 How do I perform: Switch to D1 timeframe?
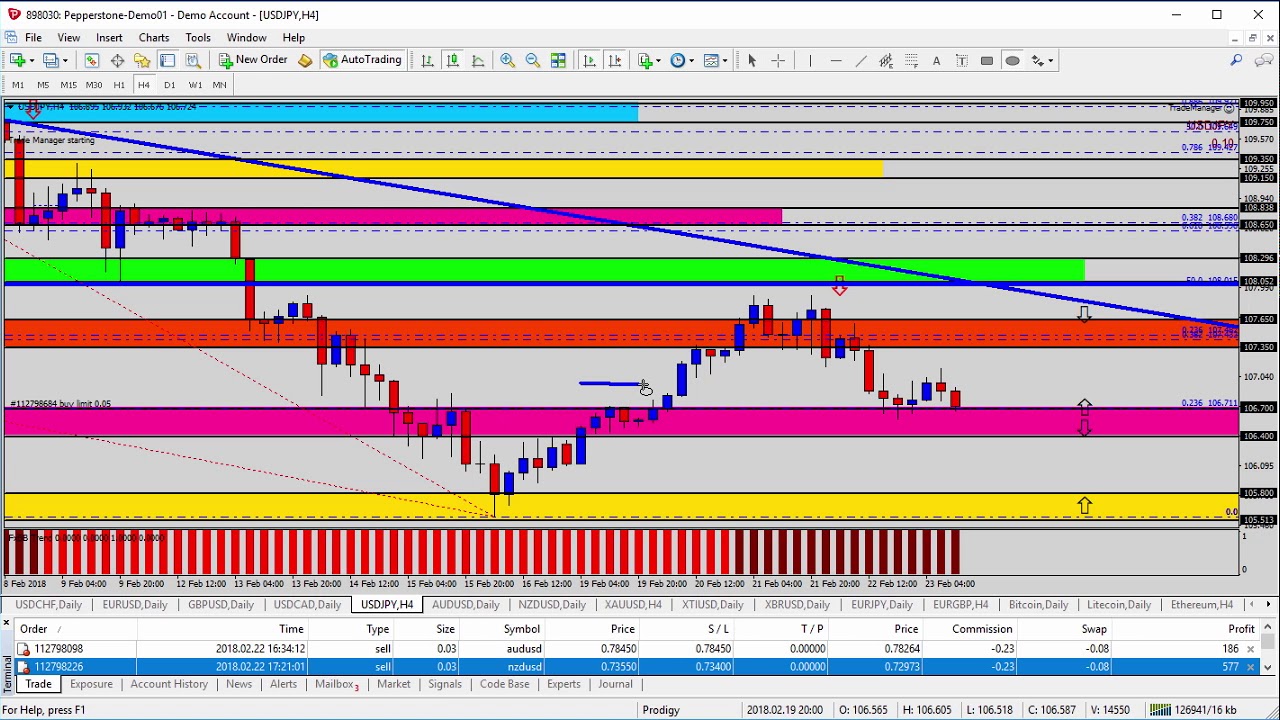169,85
